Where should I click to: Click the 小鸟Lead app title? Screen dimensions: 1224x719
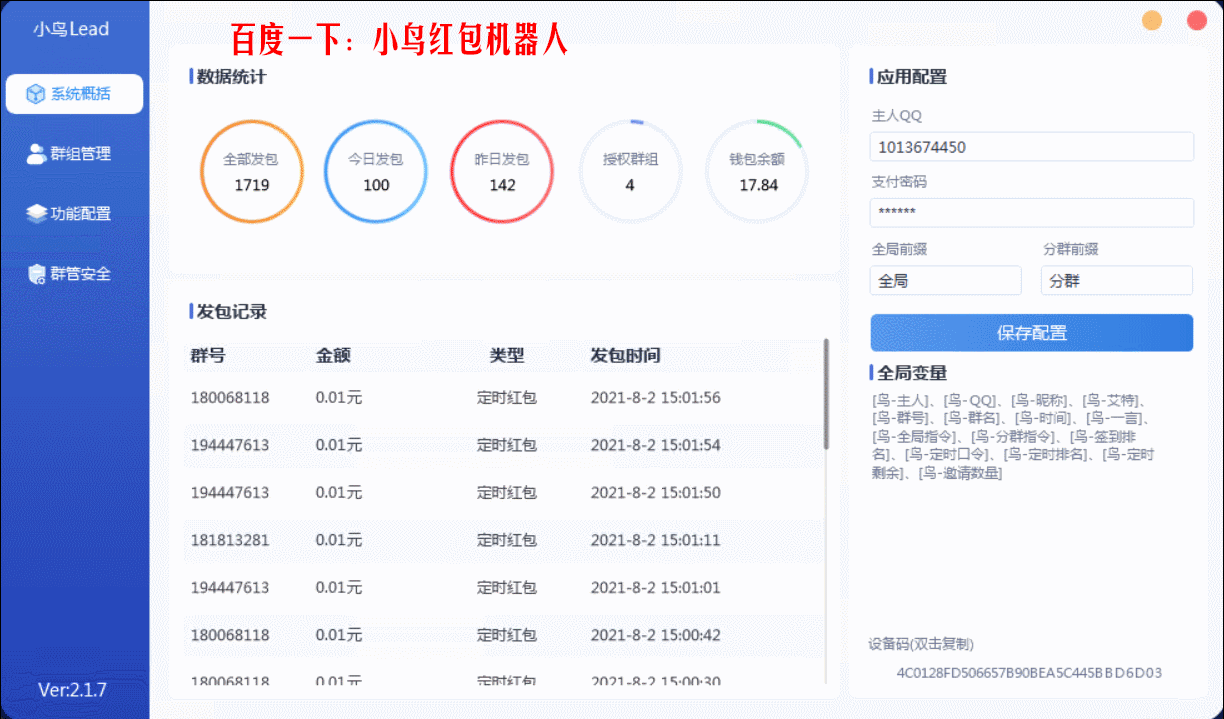[x=71, y=29]
